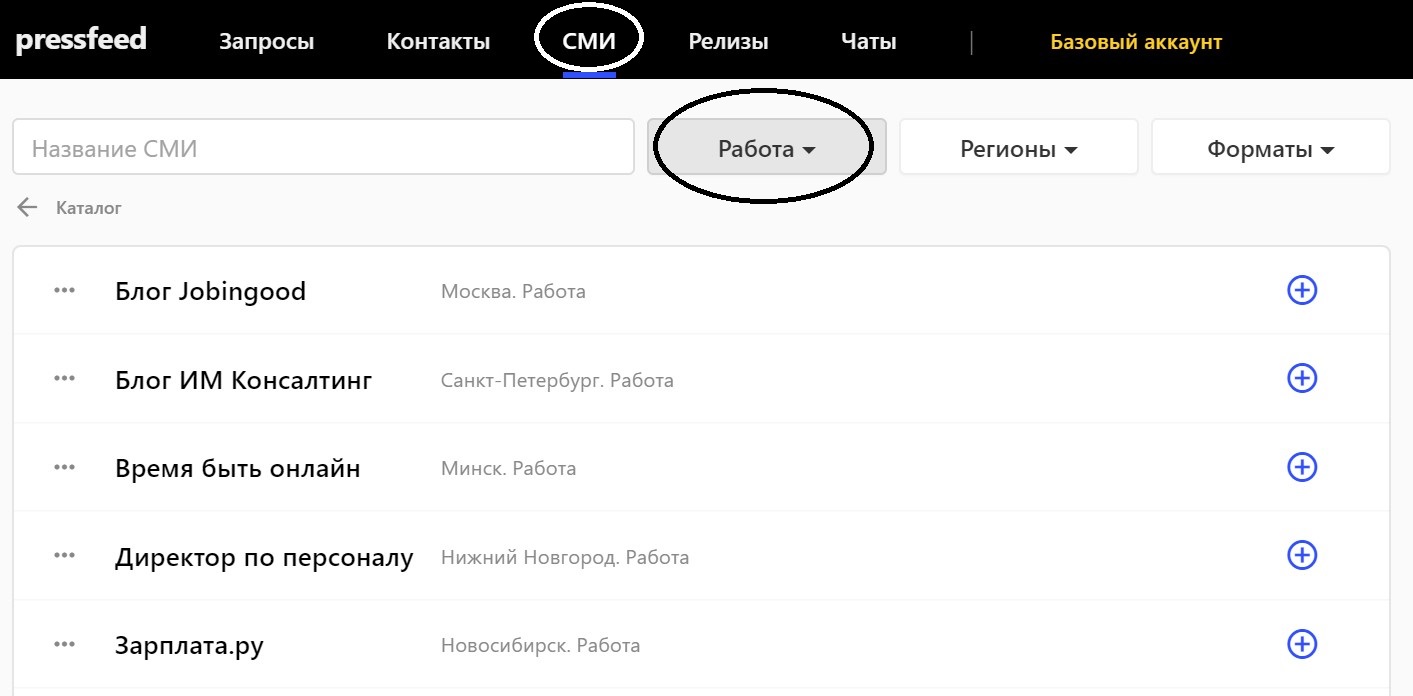Click plus icon next to Время быть онлайн
Image resolution: width=1413 pixels, height=696 pixels.
tap(1301, 467)
